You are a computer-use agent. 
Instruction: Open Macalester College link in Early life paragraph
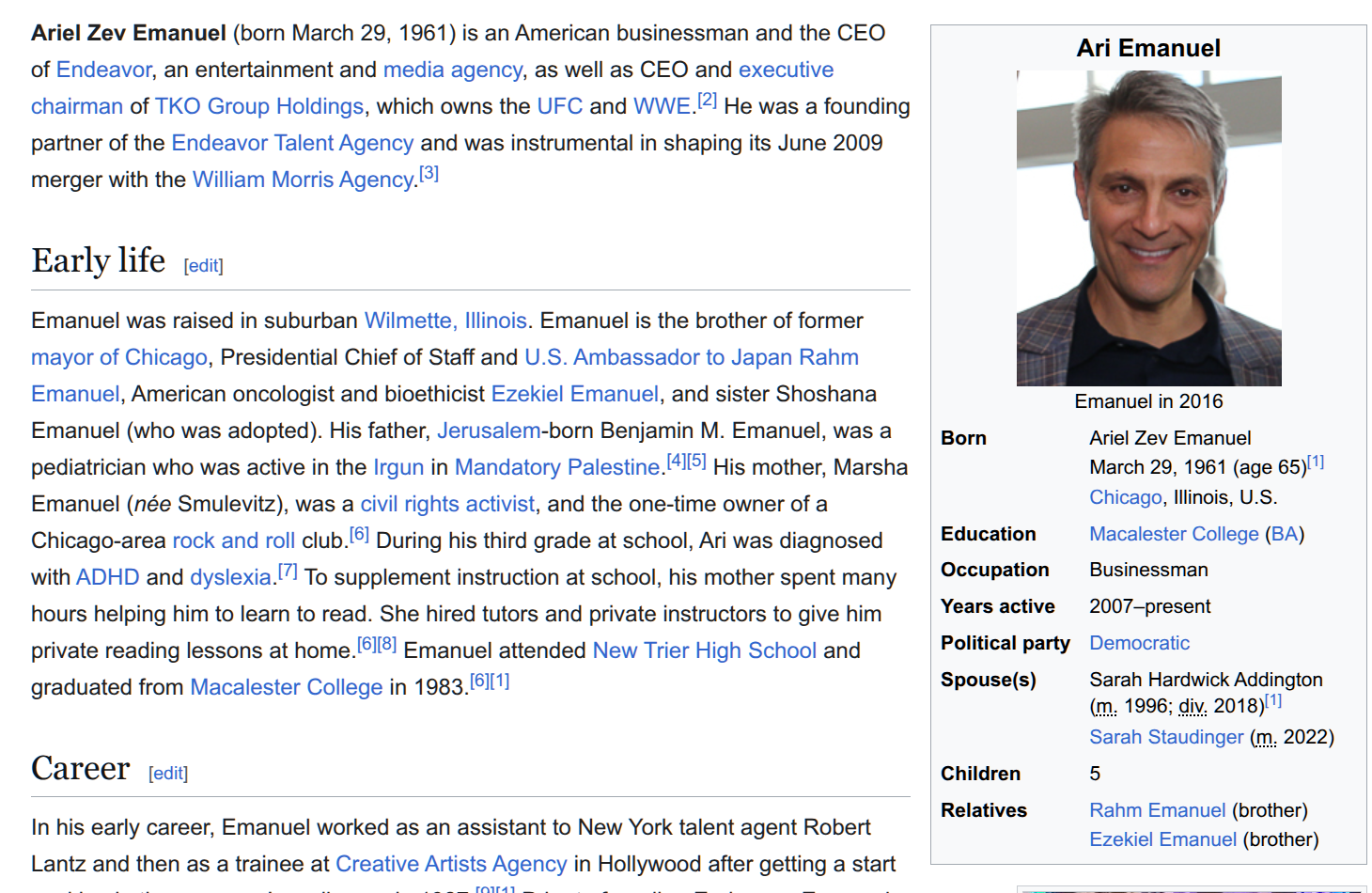click(x=287, y=687)
